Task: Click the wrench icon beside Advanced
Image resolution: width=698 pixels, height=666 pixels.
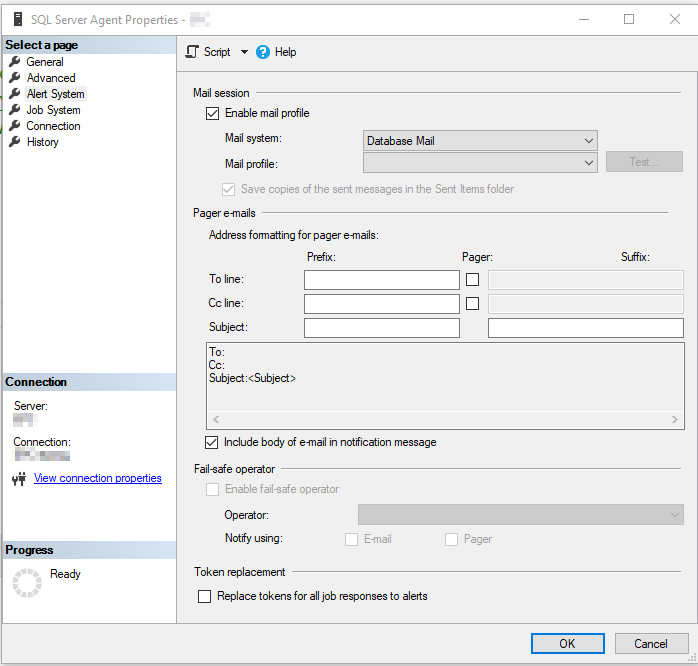Action: 15,77
